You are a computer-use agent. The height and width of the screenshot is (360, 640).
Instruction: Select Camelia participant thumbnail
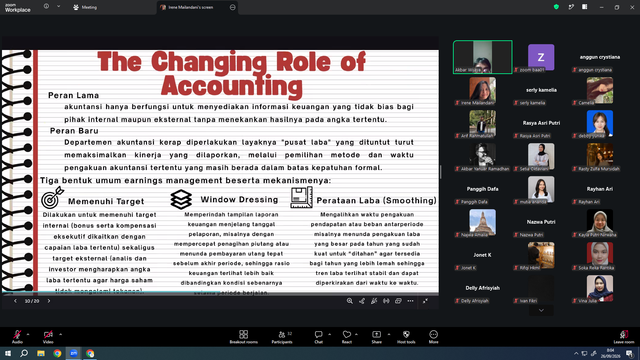tap(600, 90)
